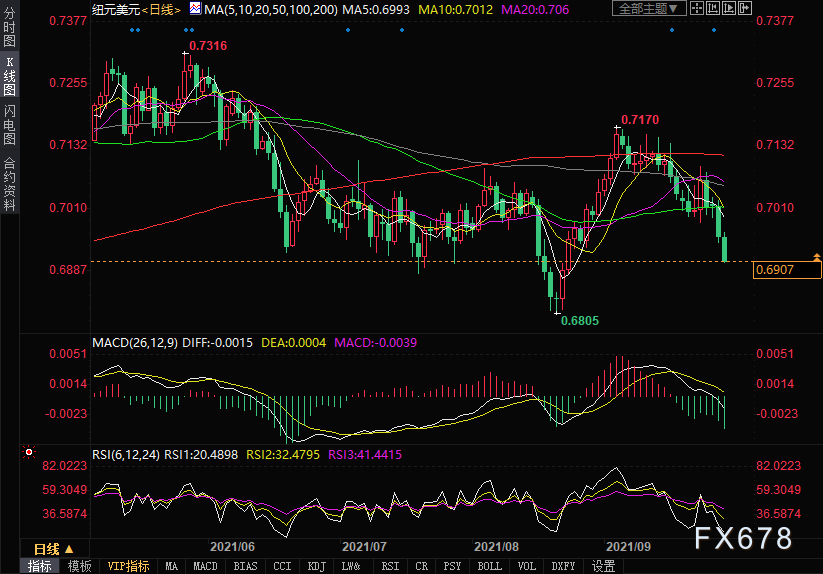Click the 2021/08 date axis label
Screen dimensions: 823x574
tap(496, 547)
